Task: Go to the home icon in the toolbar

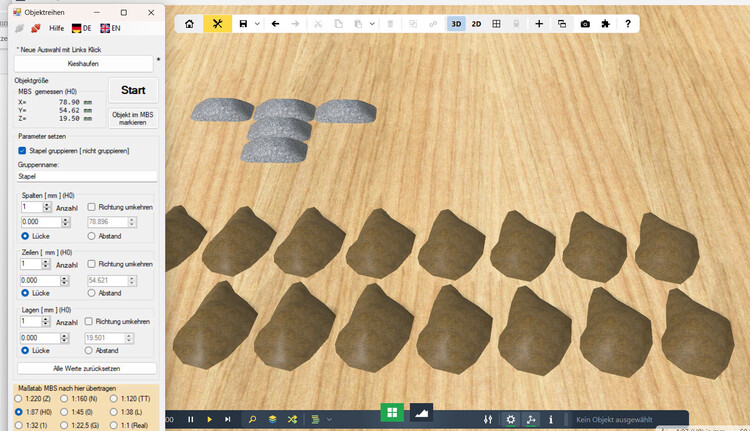Action: pos(189,24)
